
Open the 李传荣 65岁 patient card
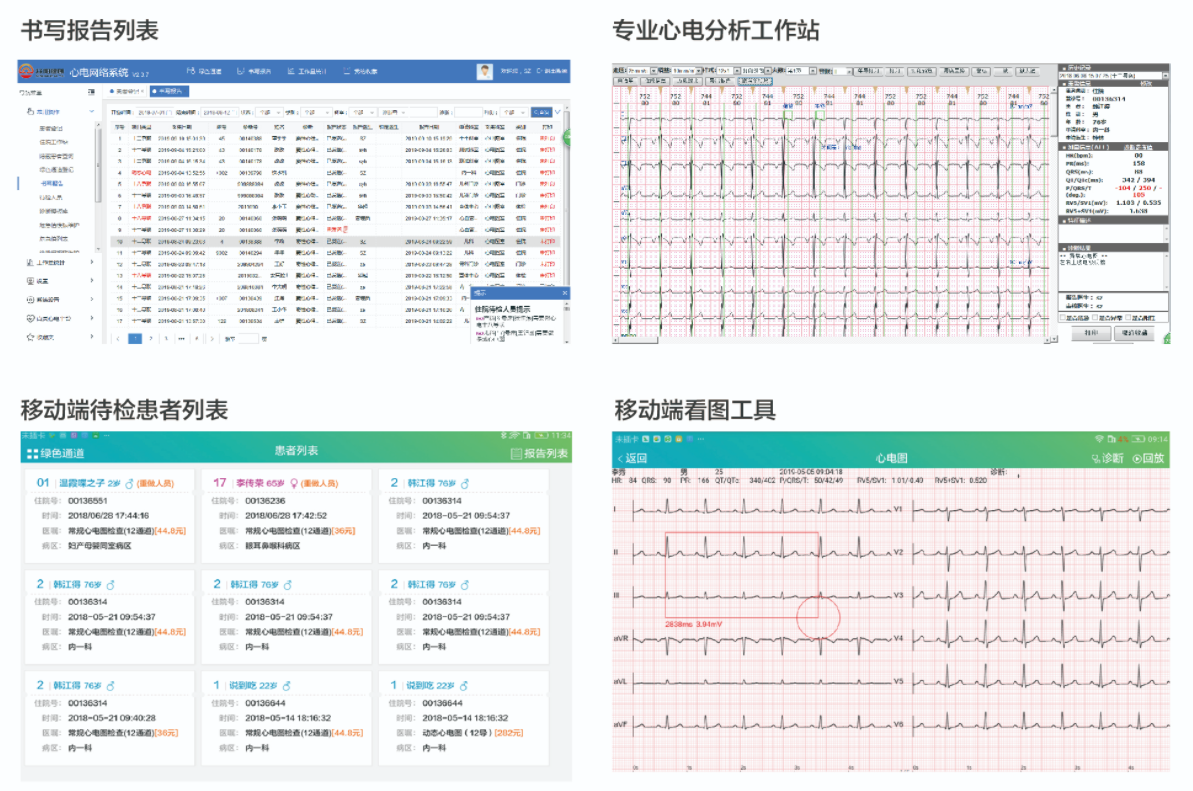tap(287, 515)
